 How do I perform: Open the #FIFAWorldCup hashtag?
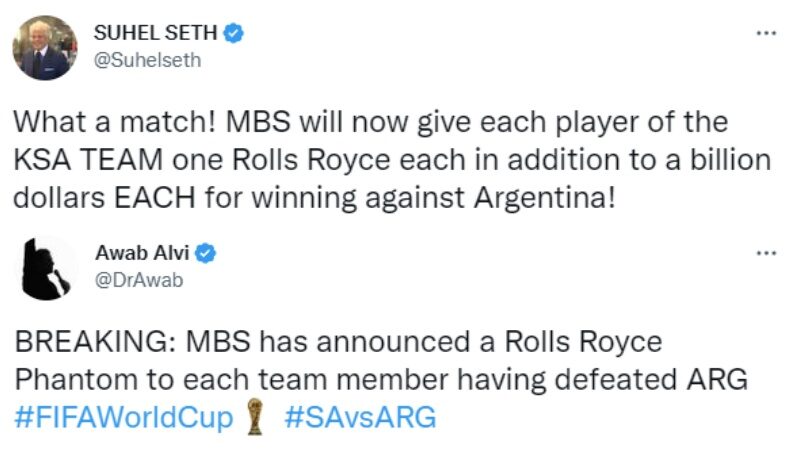coord(126,417)
